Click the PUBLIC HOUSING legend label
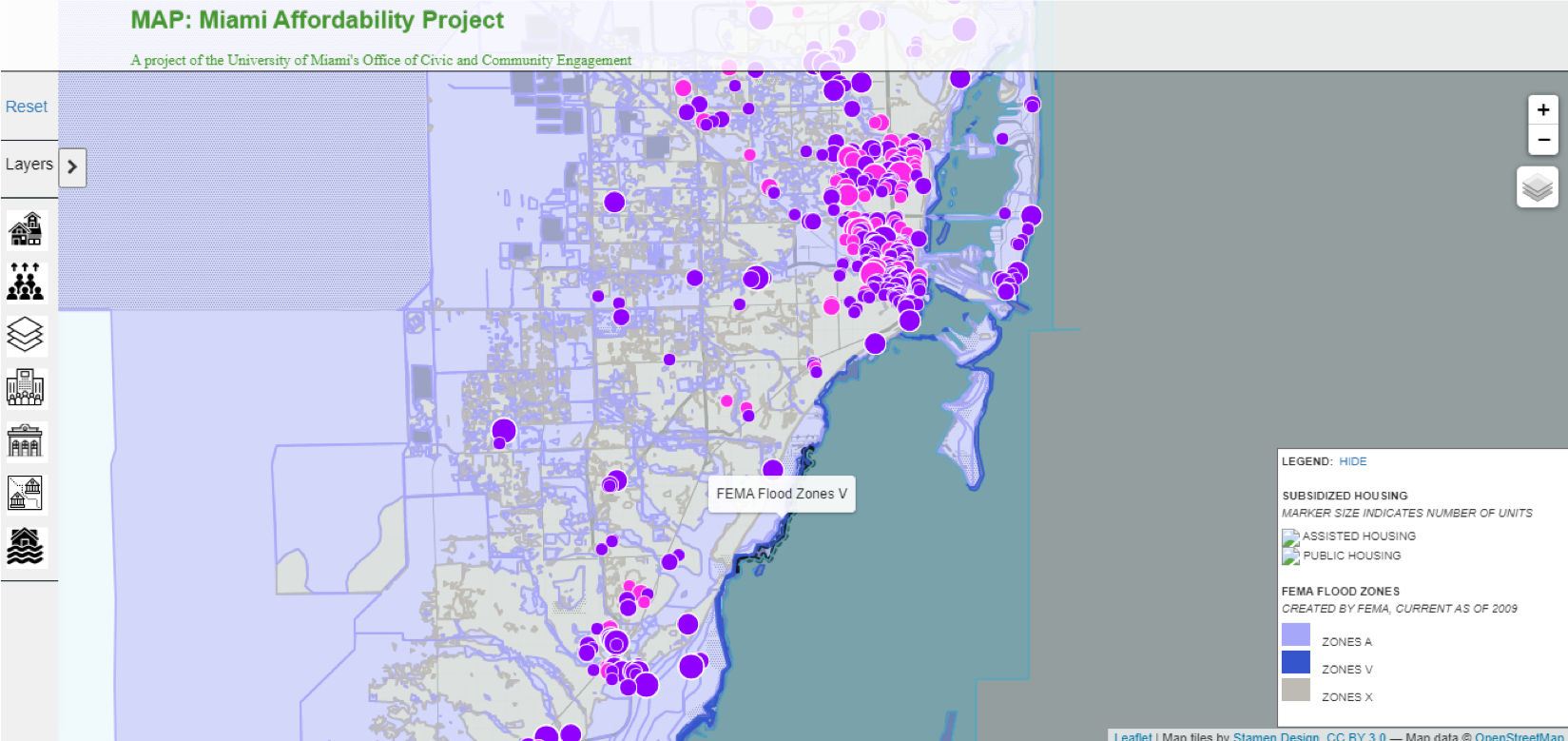Viewport: 1568px width, 741px height. [1352, 556]
